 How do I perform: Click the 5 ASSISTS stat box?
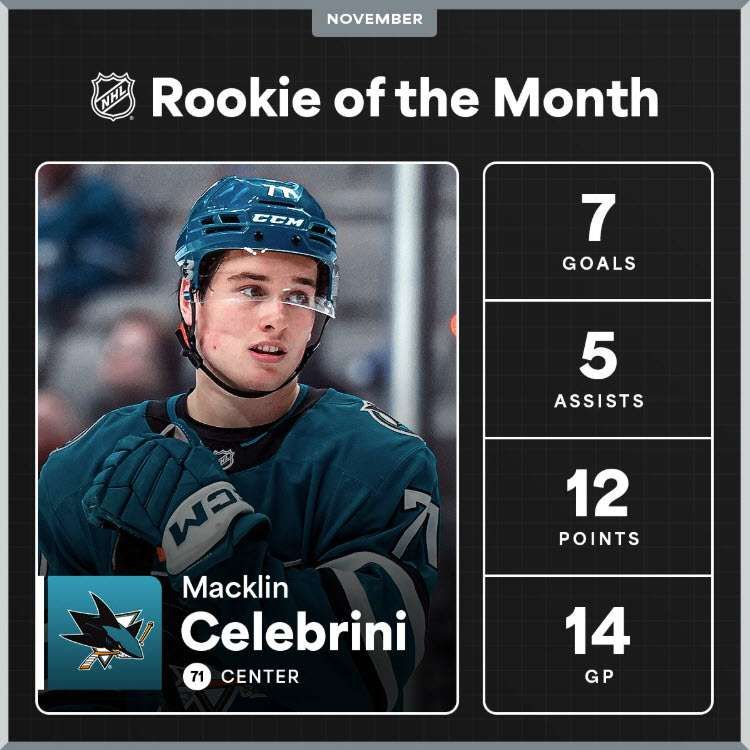coord(598,369)
